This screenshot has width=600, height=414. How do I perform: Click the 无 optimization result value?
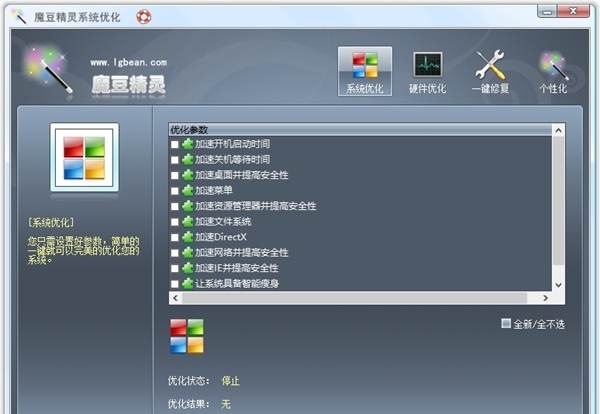[226, 404]
